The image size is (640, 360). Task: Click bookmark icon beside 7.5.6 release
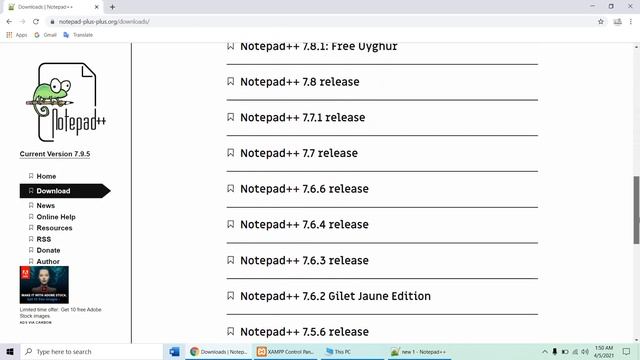tap(231, 331)
